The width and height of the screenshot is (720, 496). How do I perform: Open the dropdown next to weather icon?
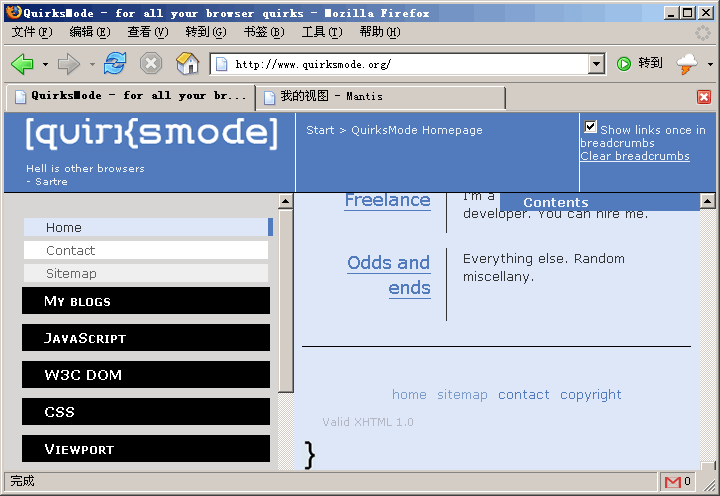pos(710,64)
